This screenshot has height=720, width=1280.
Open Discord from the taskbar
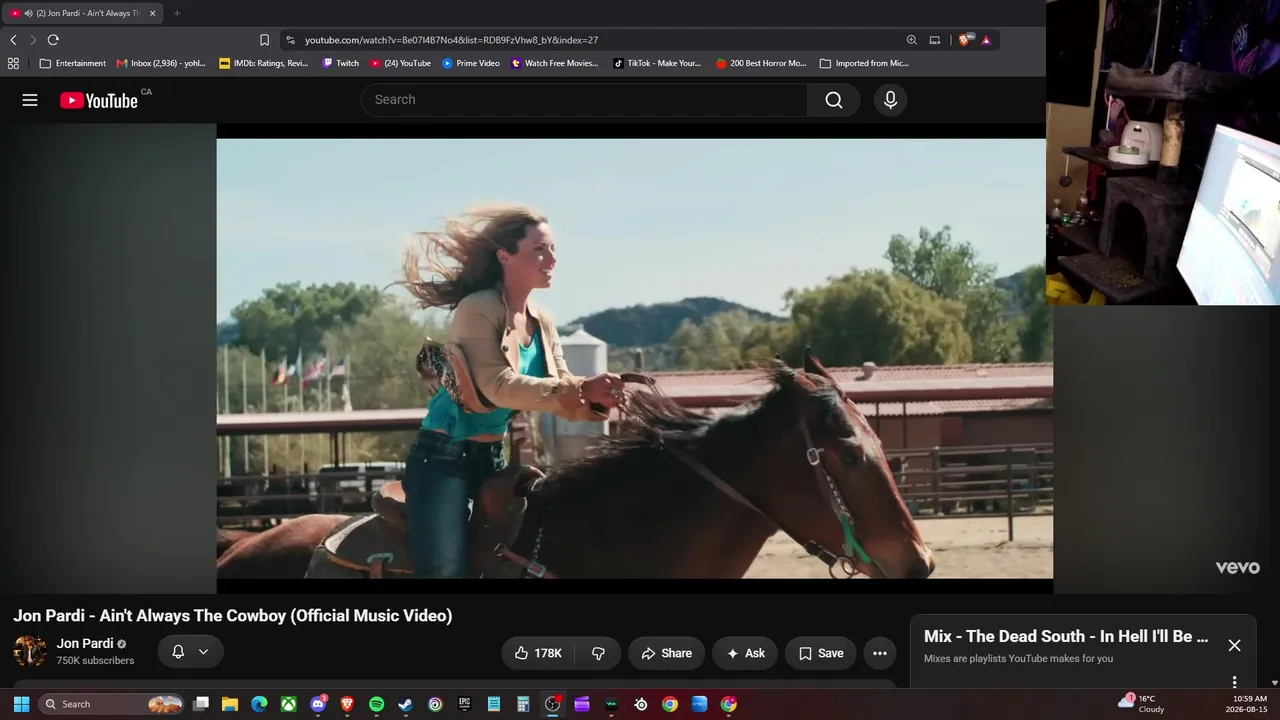[x=318, y=704]
